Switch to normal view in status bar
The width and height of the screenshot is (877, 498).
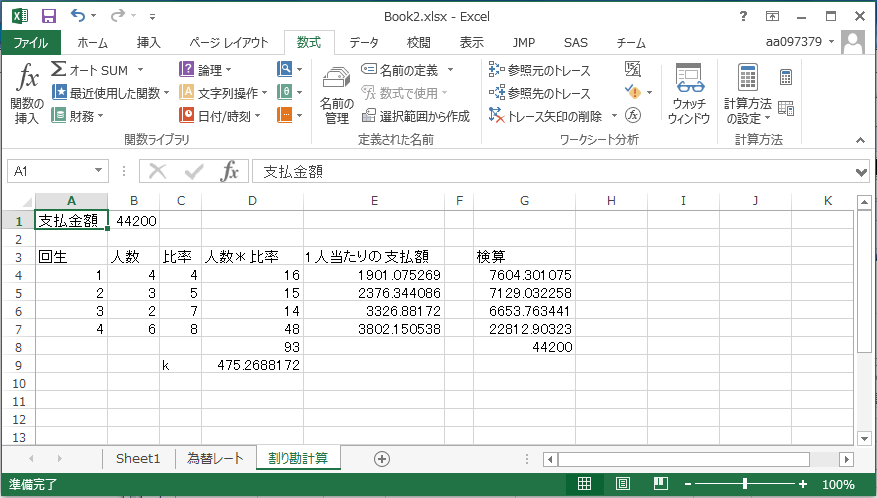pos(584,485)
